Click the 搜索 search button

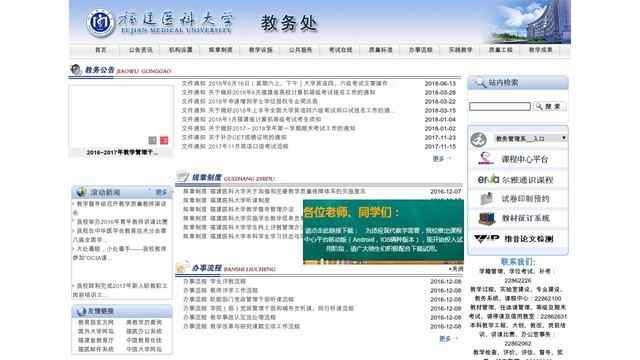[549, 107]
